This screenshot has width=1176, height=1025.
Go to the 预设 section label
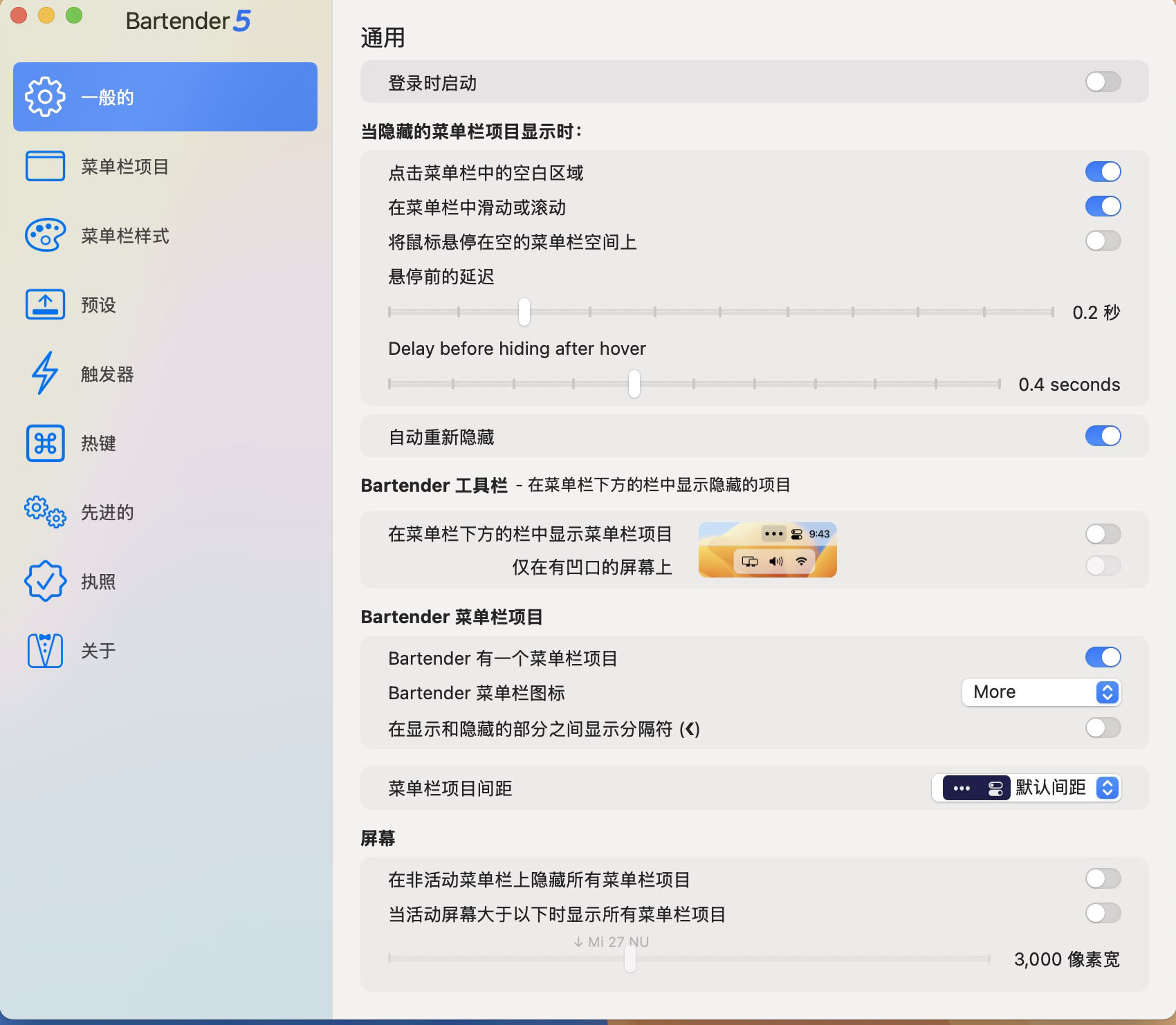98,305
